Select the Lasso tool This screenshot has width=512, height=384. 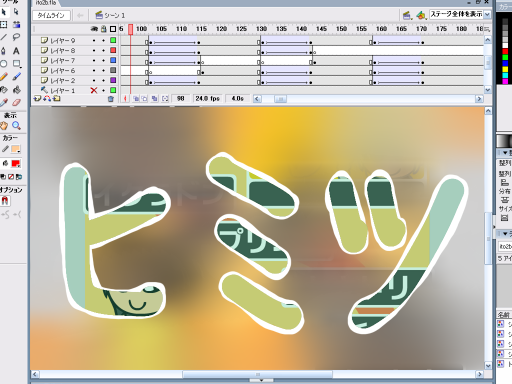16,37
